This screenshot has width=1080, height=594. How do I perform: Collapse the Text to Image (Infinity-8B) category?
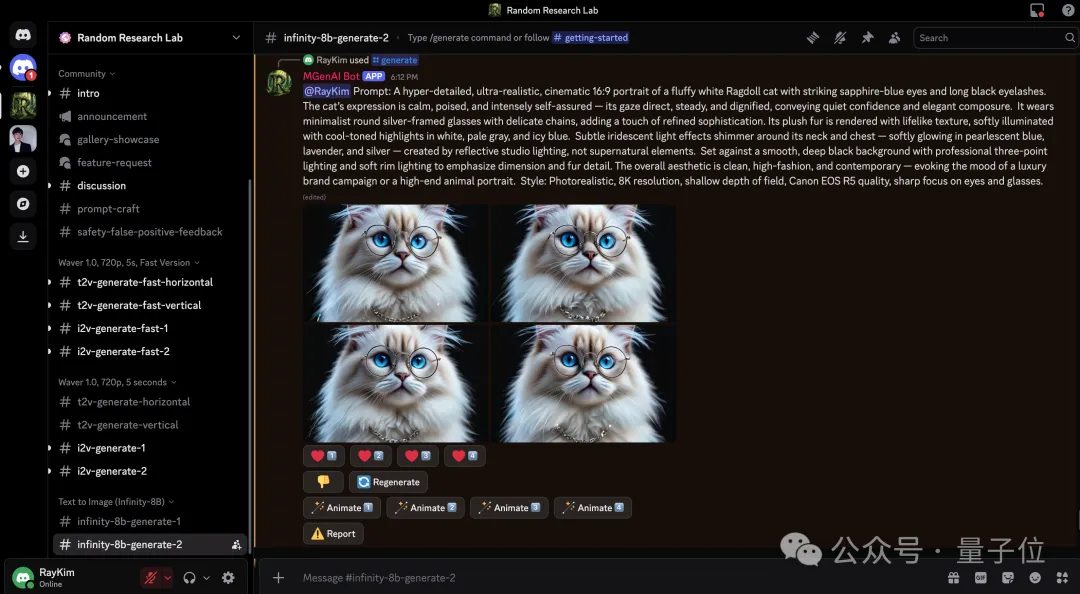[x=115, y=501]
